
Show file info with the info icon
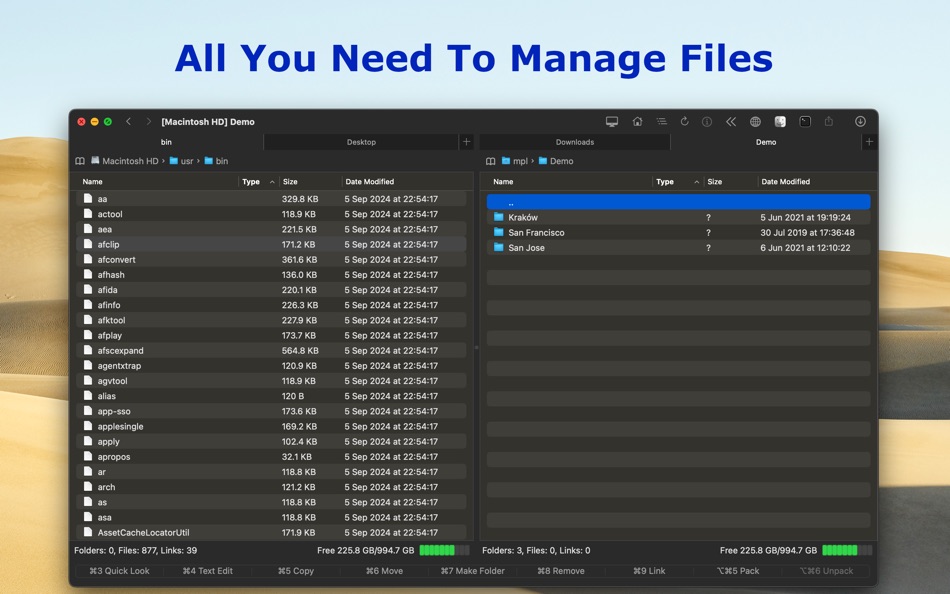[x=706, y=122]
